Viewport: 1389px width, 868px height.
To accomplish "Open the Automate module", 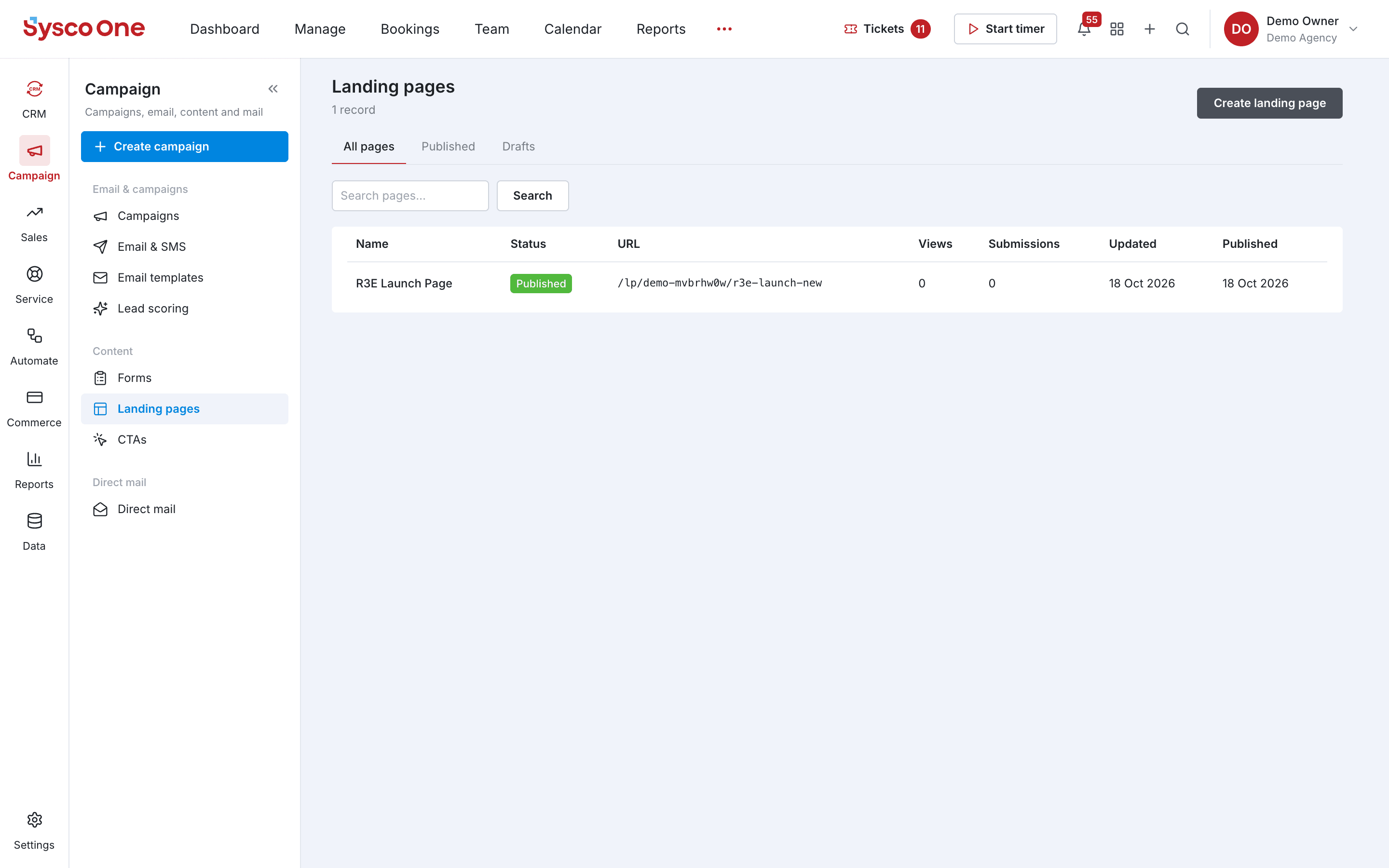I will [x=34, y=346].
